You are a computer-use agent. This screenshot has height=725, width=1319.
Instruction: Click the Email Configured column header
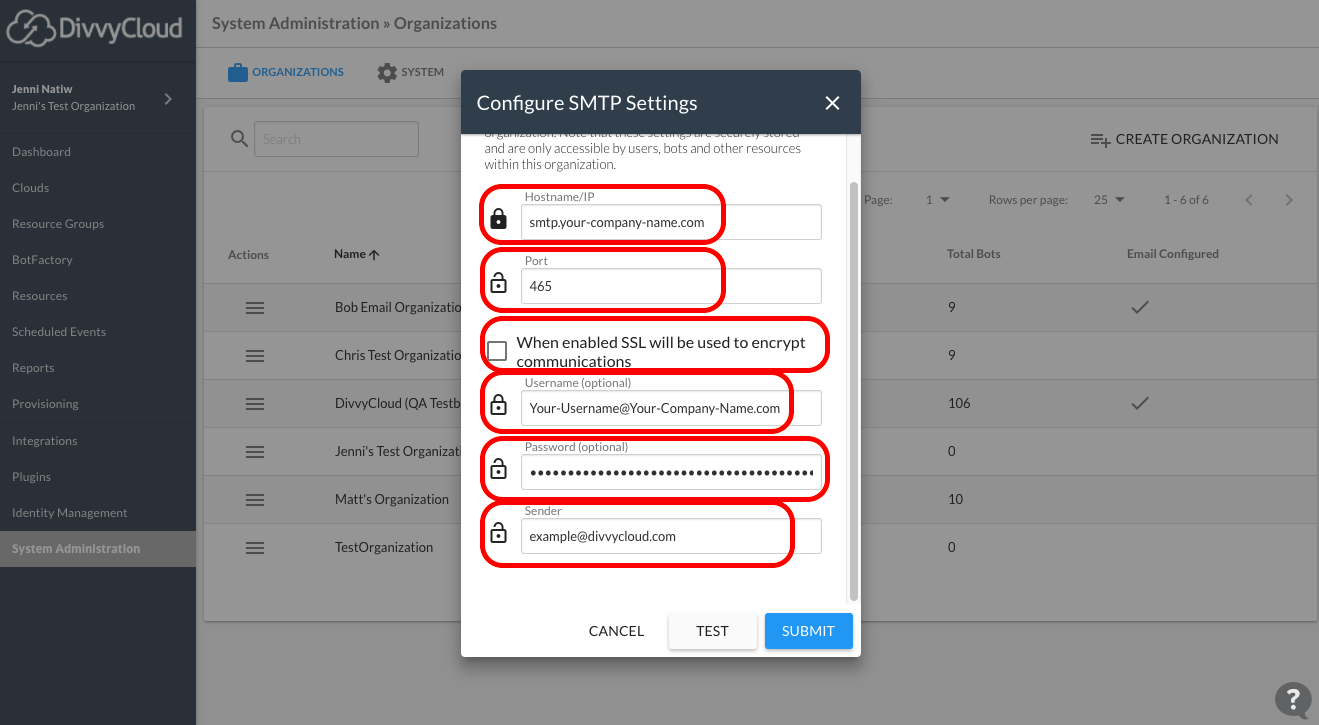[1173, 254]
